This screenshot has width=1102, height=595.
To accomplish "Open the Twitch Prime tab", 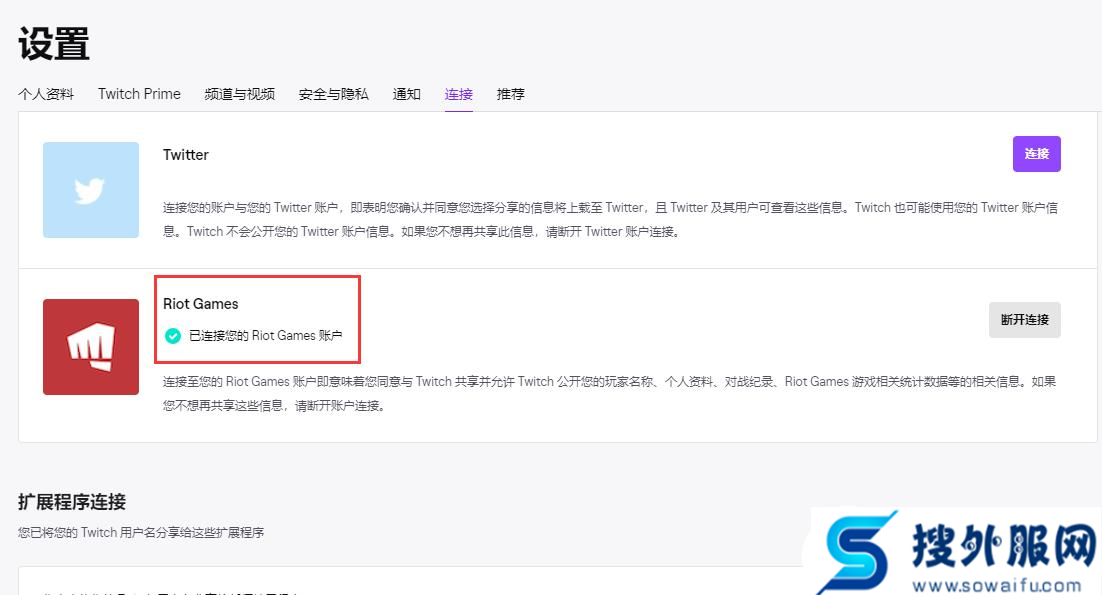I will (x=139, y=94).
